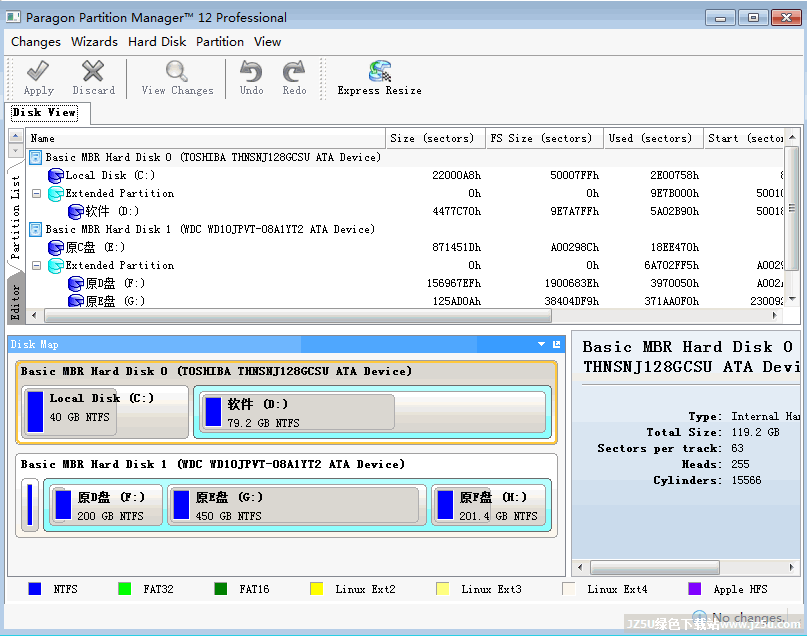Screen dimensions: 807x636
Task: Click 原E盘 (G:) partition icon in list
Action: 76,301
